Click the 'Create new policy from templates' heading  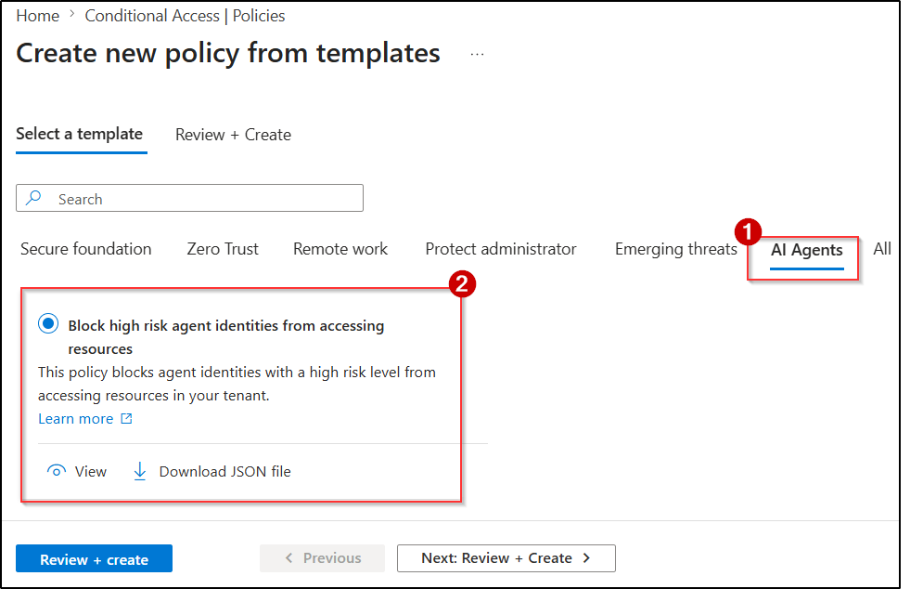[228, 53]
